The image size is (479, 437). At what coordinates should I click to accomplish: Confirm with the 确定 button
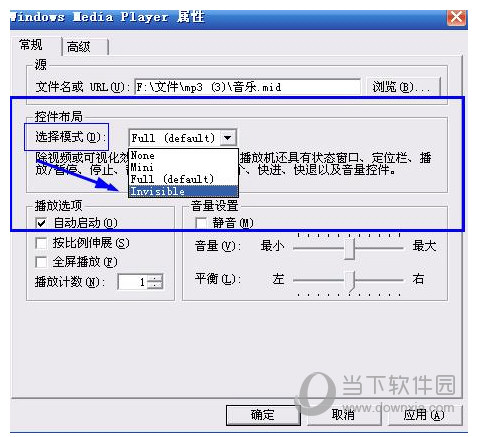[263, 415]
